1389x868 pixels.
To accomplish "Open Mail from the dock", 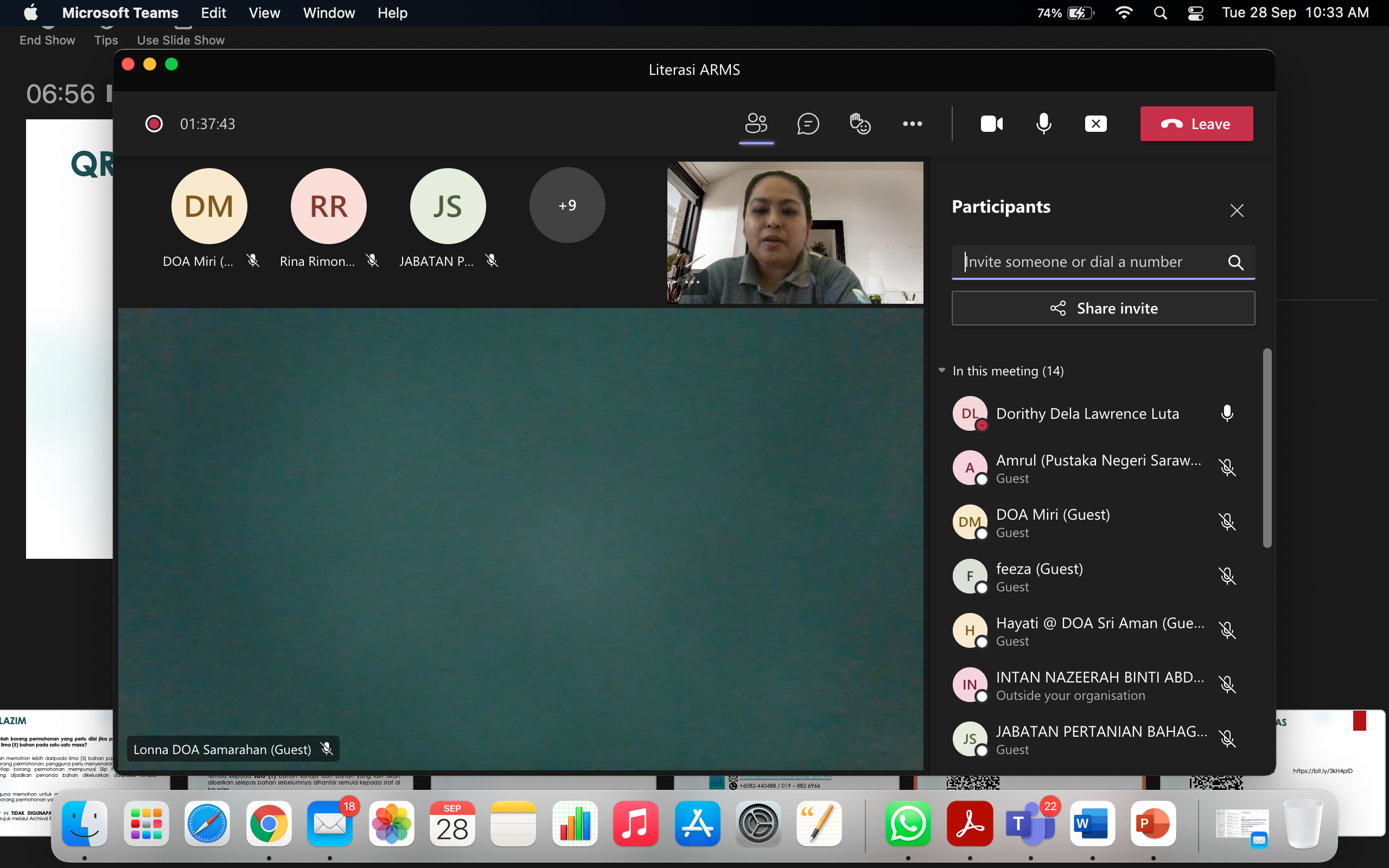I will tap(330, 823).
